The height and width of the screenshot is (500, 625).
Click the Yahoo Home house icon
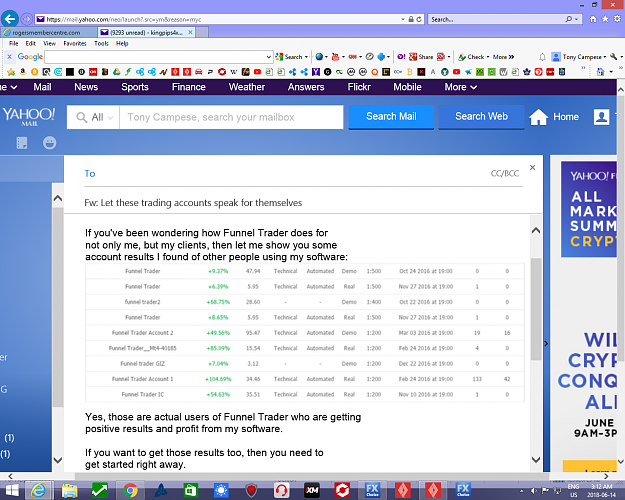click(x=539, y=117)
